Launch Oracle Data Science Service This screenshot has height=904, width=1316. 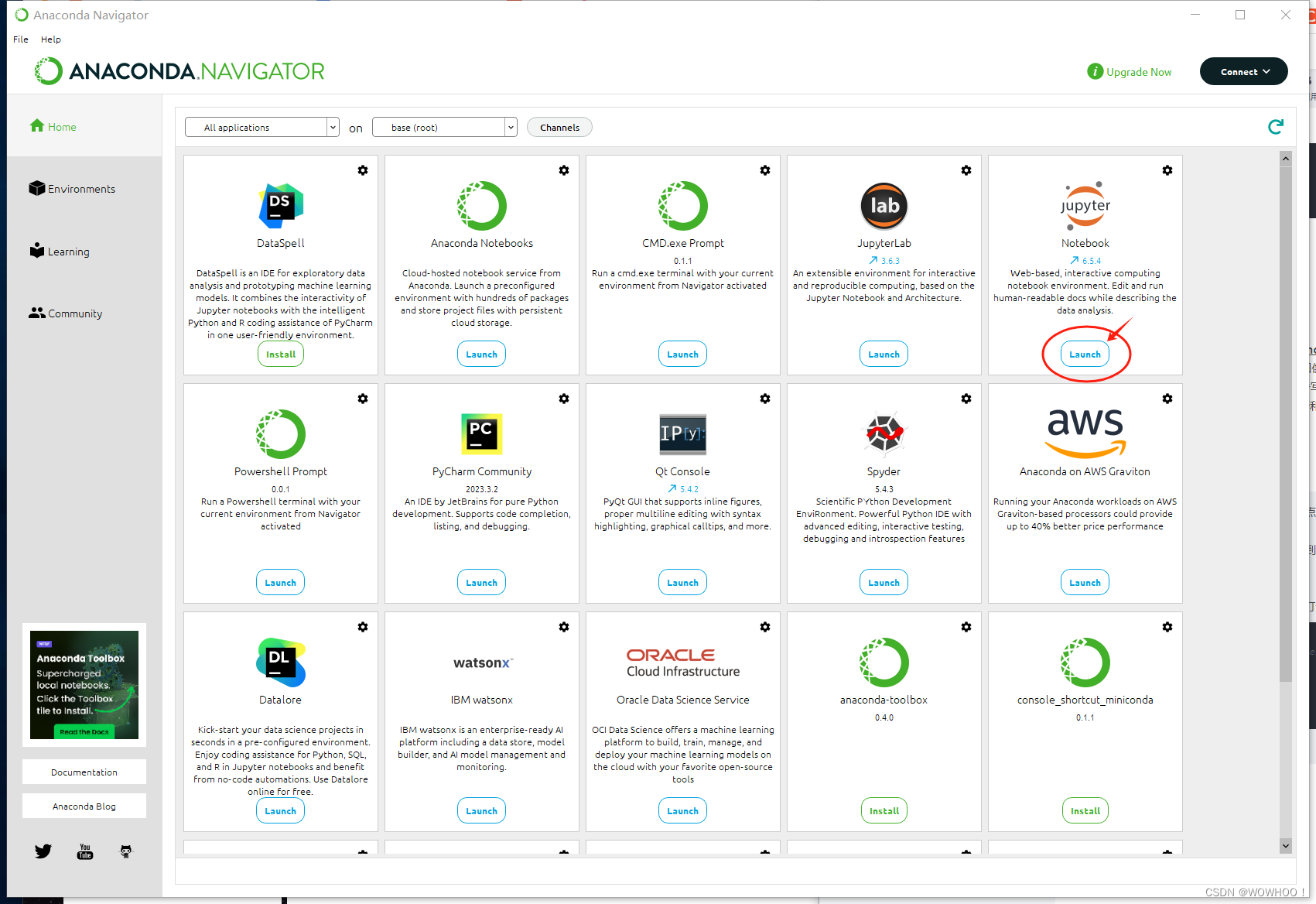tap(682, 811)
